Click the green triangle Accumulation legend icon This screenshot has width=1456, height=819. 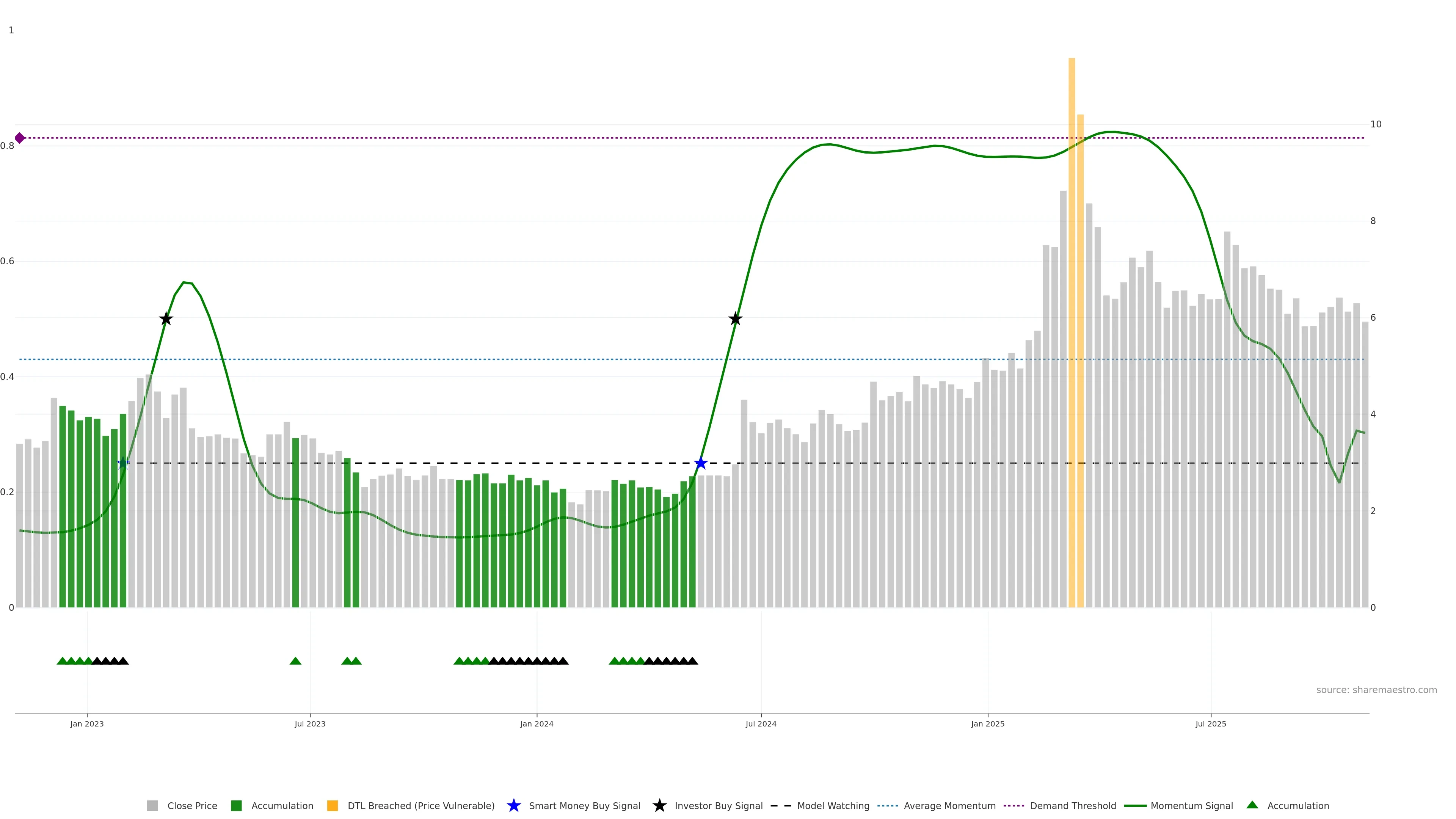coord(1252,805)
